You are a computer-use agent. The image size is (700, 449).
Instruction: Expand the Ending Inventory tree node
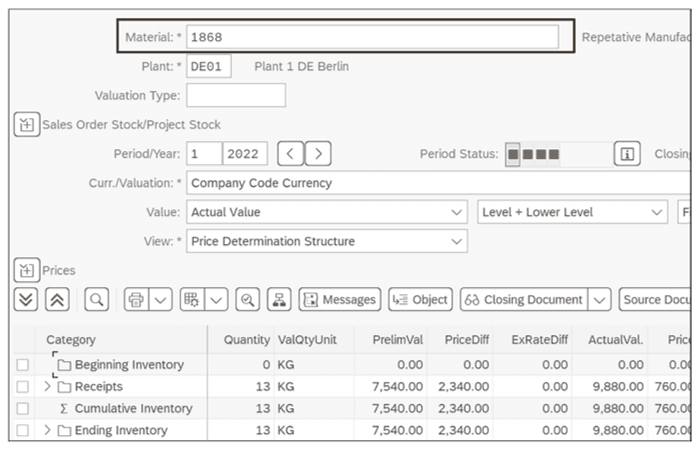click(47, 430)
